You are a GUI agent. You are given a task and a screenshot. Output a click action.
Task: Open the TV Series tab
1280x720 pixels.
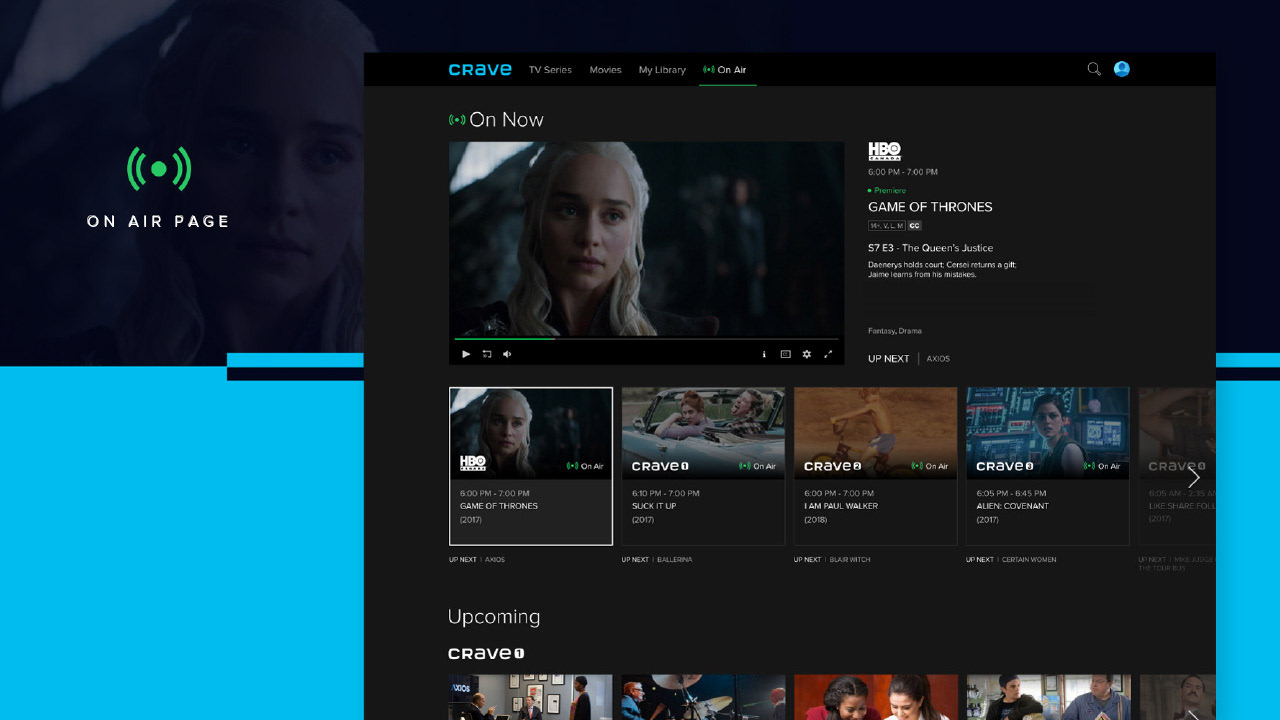pos(550,70)
